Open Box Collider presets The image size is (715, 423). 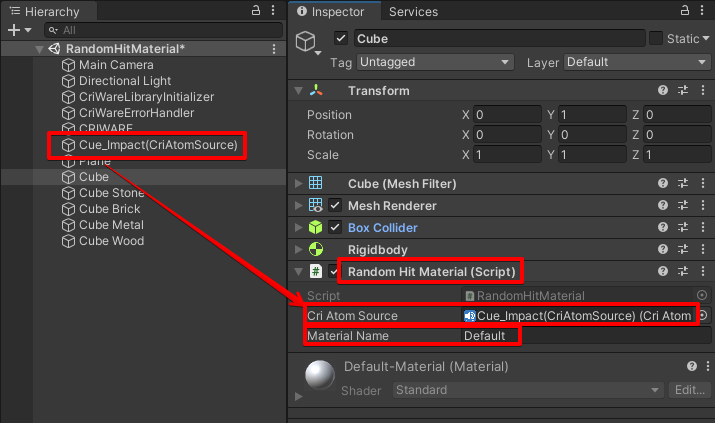[x=683, y=227]
